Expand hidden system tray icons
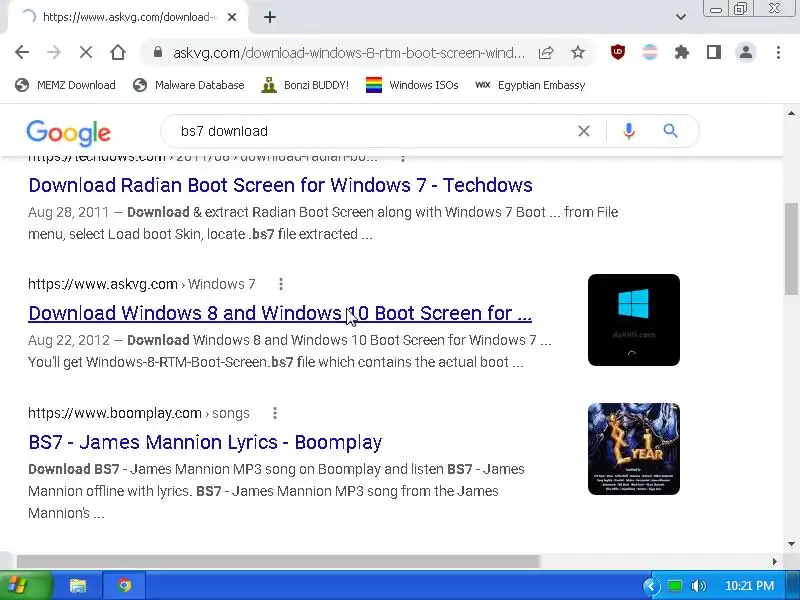The width and height of the screenshot is (800, 600). (x=651, y=586)
